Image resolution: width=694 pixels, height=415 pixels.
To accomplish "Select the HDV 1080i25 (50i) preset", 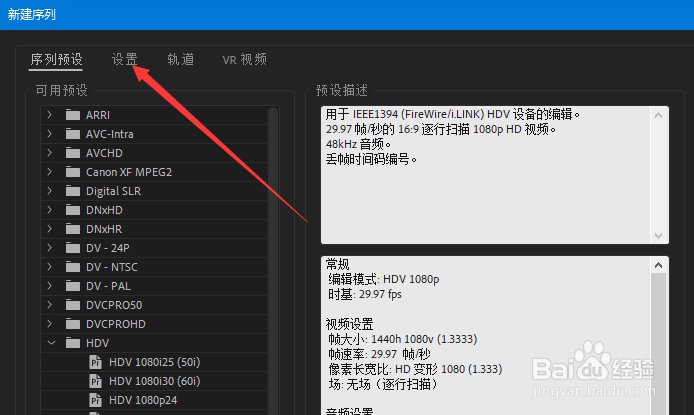I will (x=154, y=362).
